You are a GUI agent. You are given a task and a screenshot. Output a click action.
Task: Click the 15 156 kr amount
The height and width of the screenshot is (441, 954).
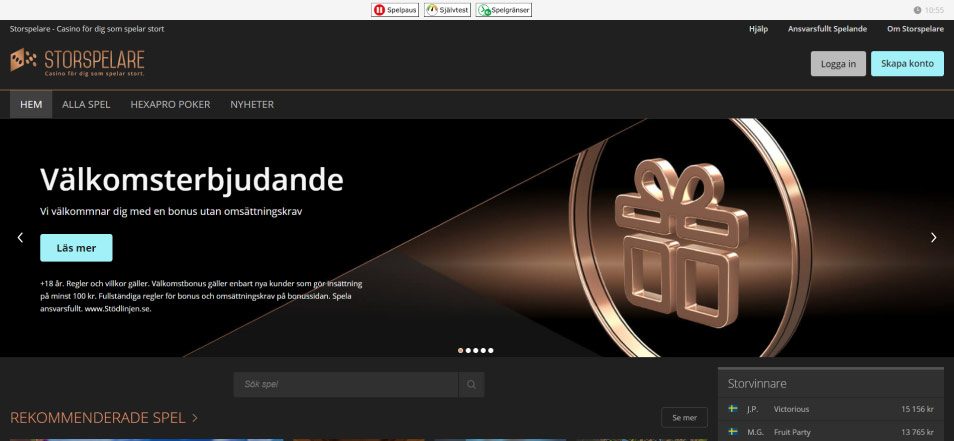[916, 409]
